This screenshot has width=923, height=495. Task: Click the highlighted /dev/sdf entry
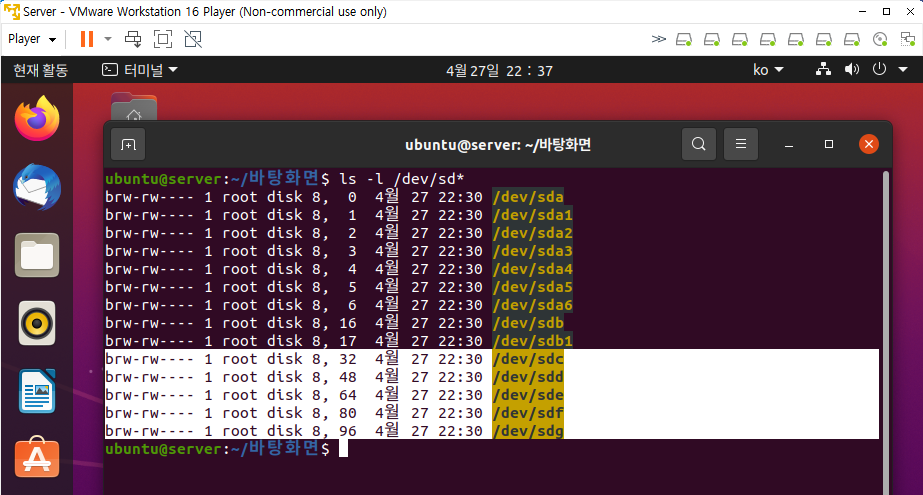pyautogui.click(x=528, y=413)
